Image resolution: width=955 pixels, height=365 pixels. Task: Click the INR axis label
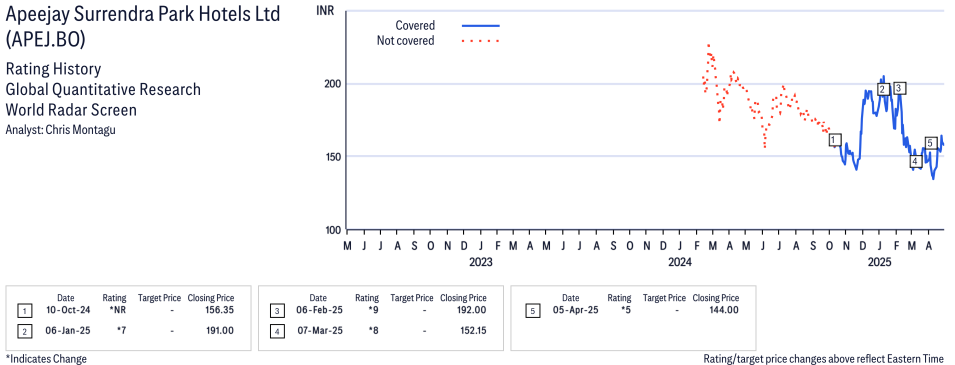[326, 10]
